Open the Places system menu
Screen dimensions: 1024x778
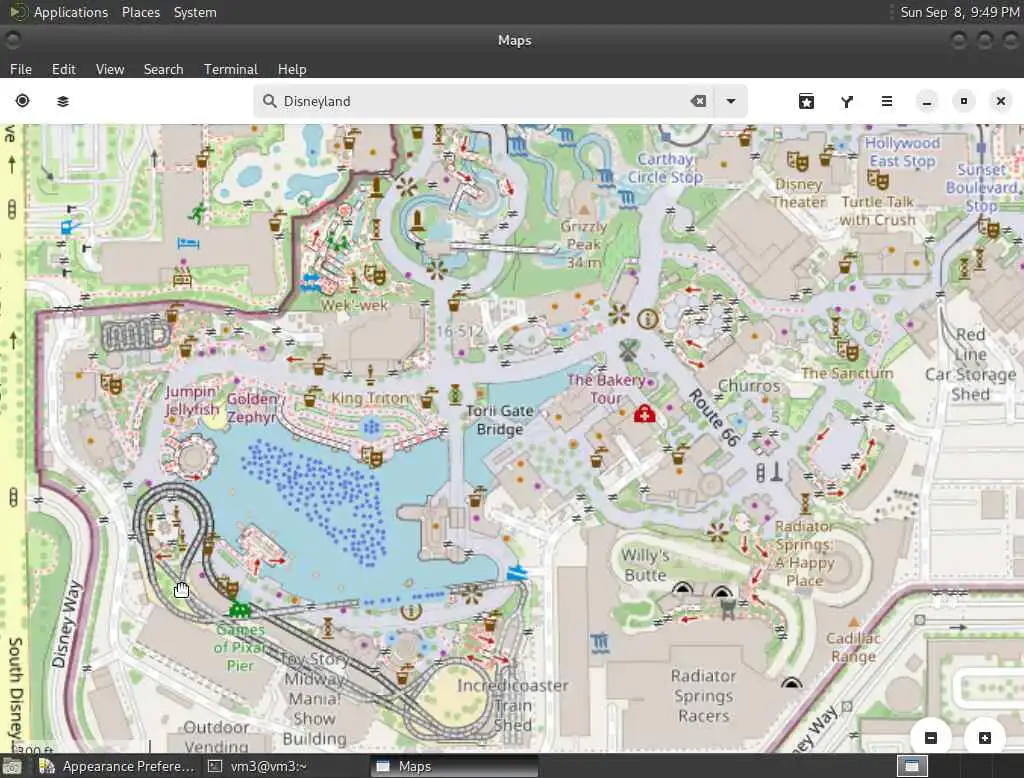[140, 12]
